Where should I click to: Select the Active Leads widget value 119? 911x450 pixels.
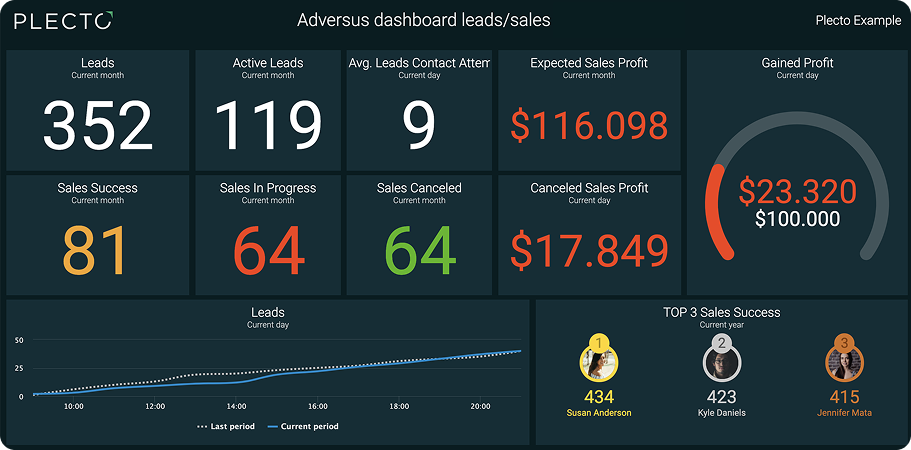coord(268,126)
